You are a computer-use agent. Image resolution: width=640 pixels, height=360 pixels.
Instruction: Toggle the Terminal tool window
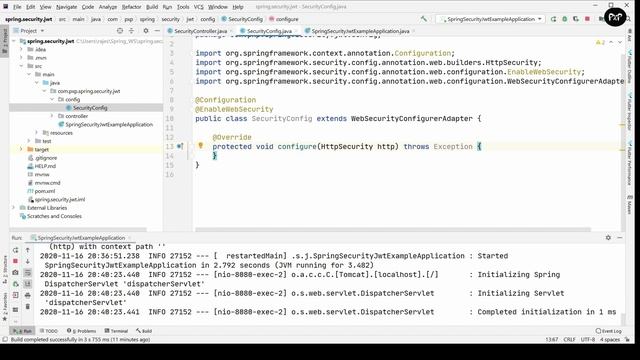116,331
